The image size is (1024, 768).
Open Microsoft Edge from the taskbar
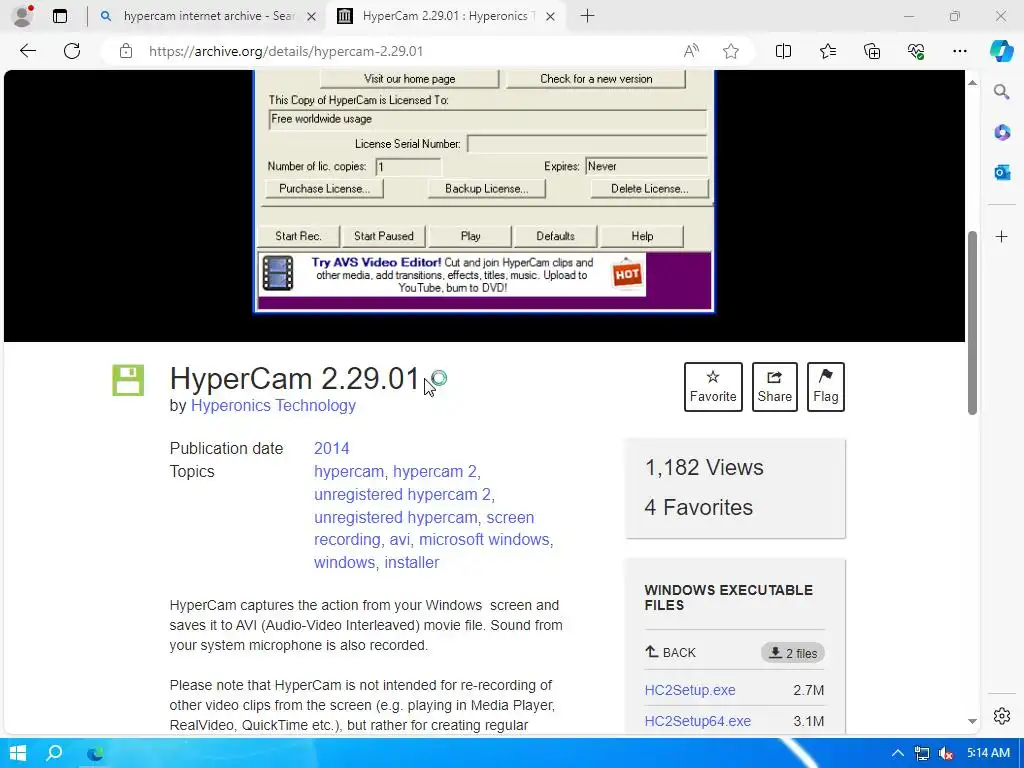click(95, 753)
